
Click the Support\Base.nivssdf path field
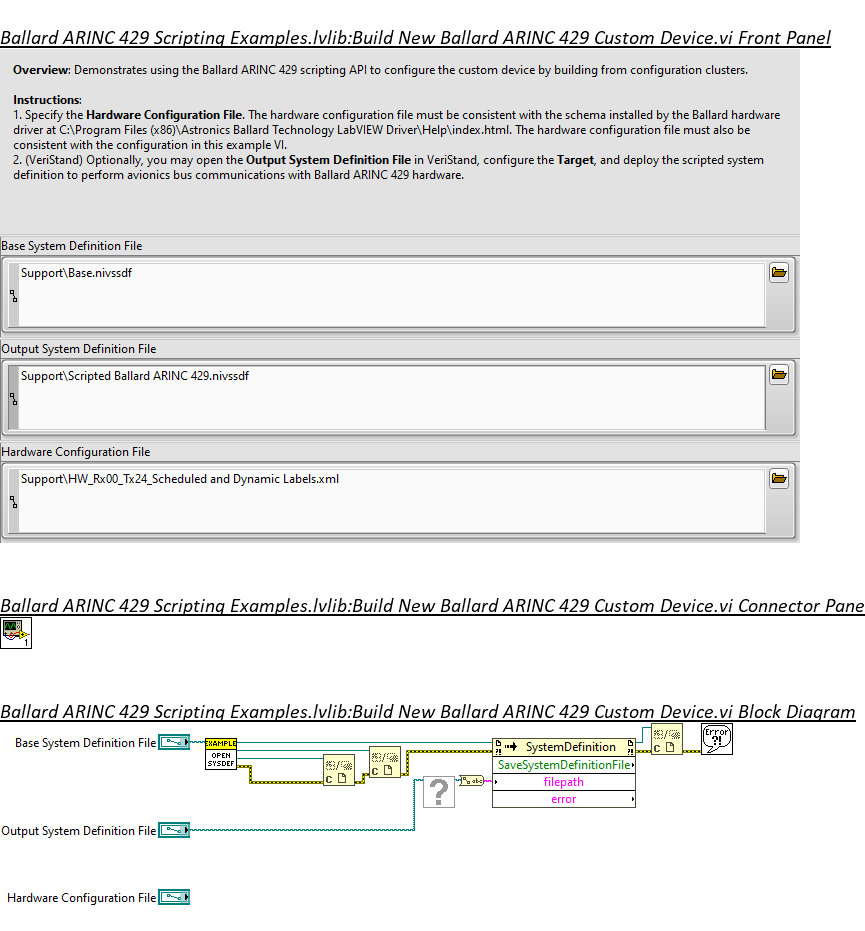[392, 295]
